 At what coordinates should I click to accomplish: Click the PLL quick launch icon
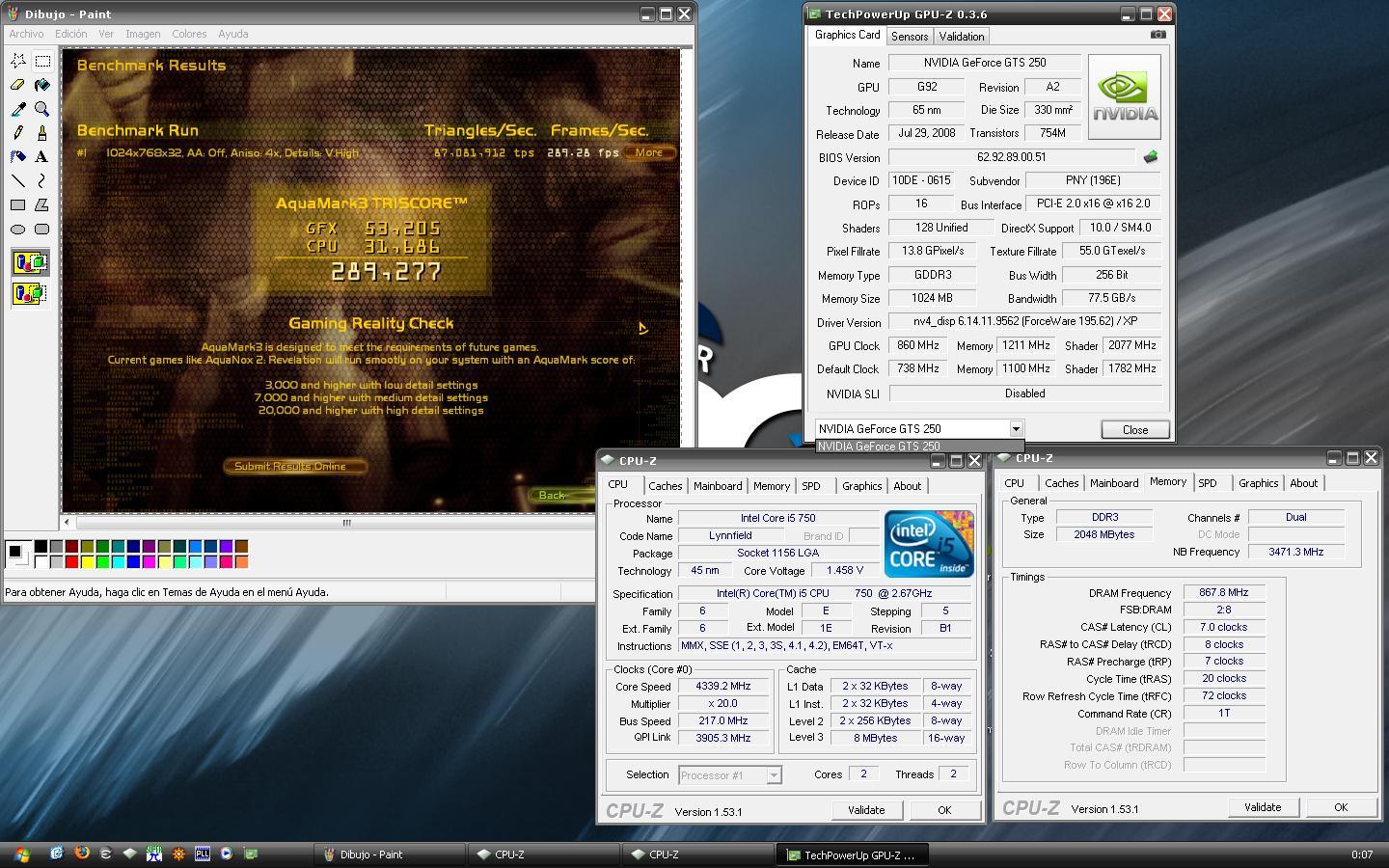203,854
